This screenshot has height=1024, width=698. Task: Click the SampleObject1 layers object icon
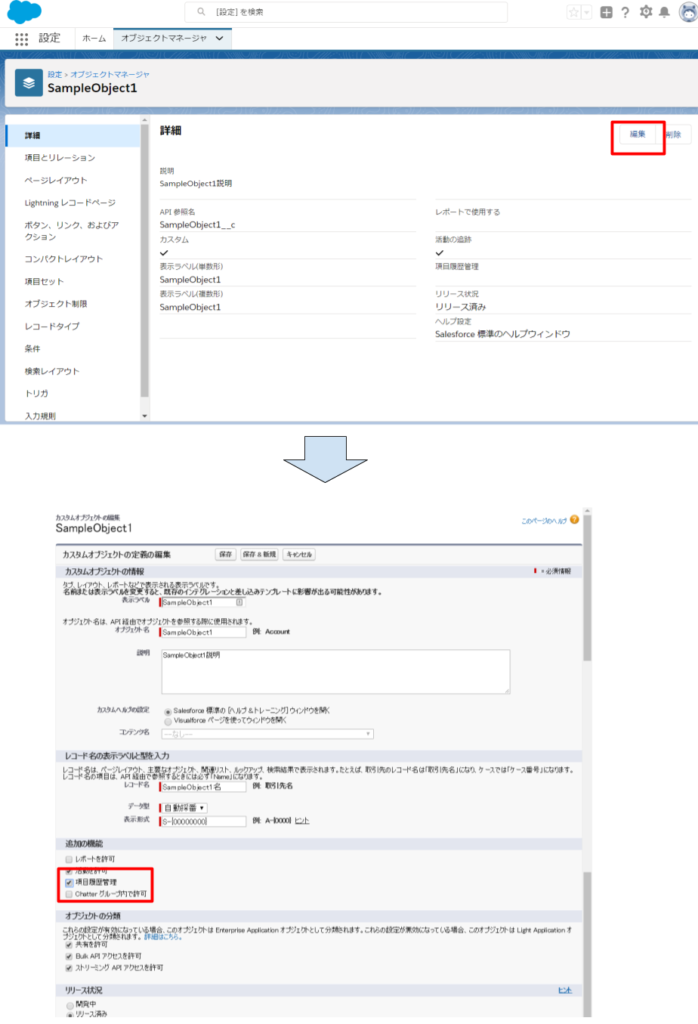pos(29,83)
